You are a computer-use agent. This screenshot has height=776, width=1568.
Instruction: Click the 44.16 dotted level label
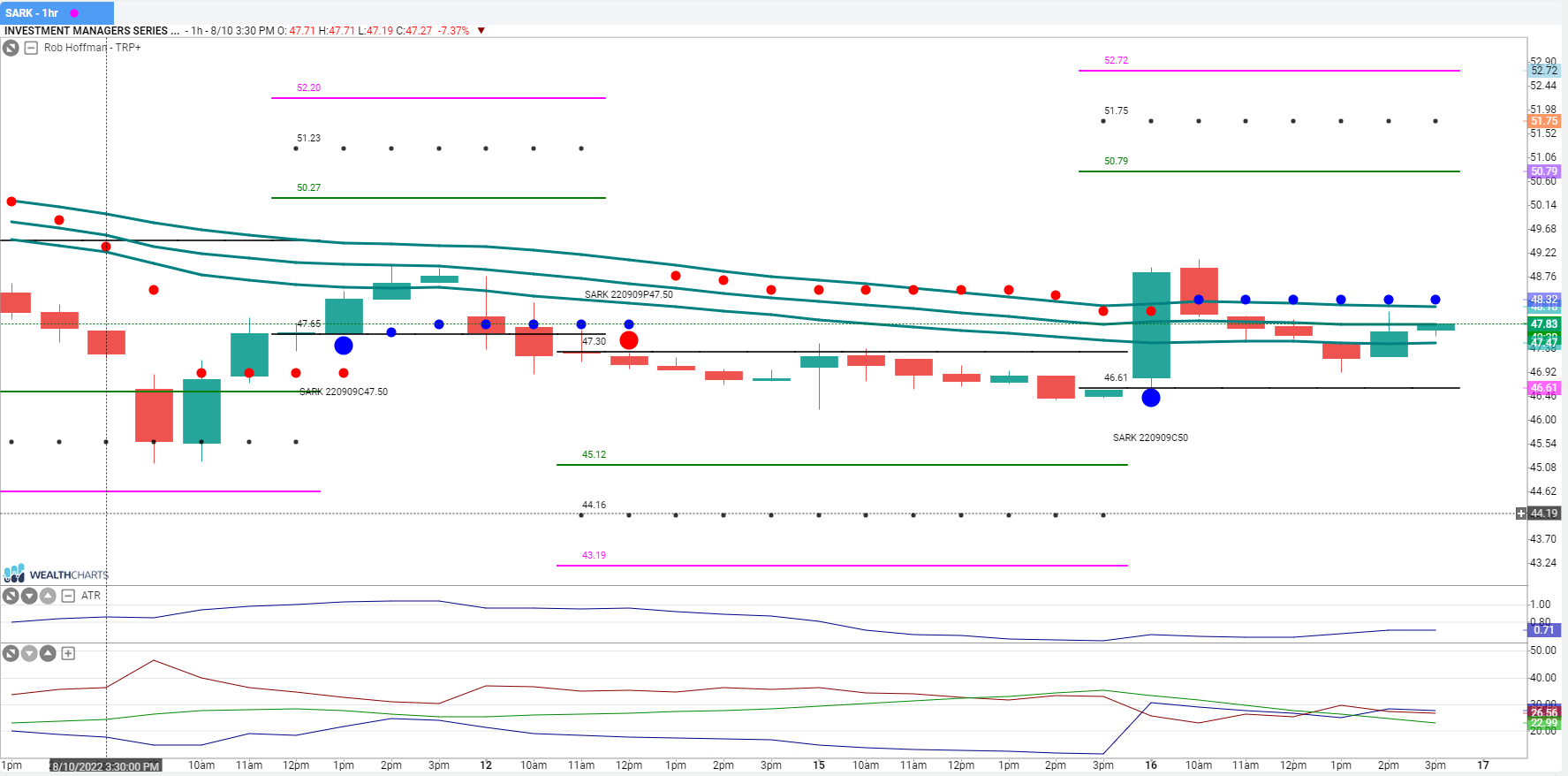[x=595, y=505]
